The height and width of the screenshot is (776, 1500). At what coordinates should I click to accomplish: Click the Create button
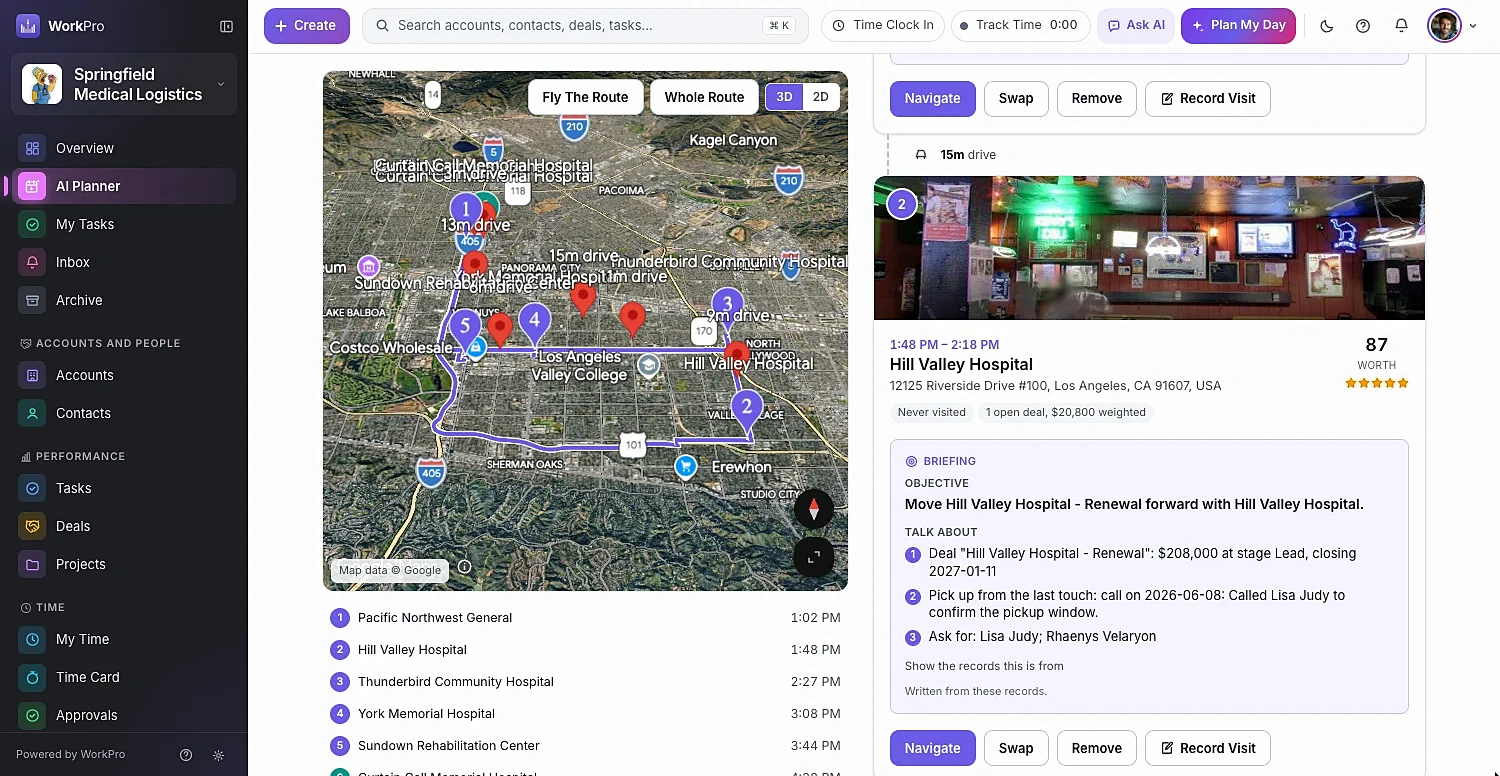pos(307,26)
